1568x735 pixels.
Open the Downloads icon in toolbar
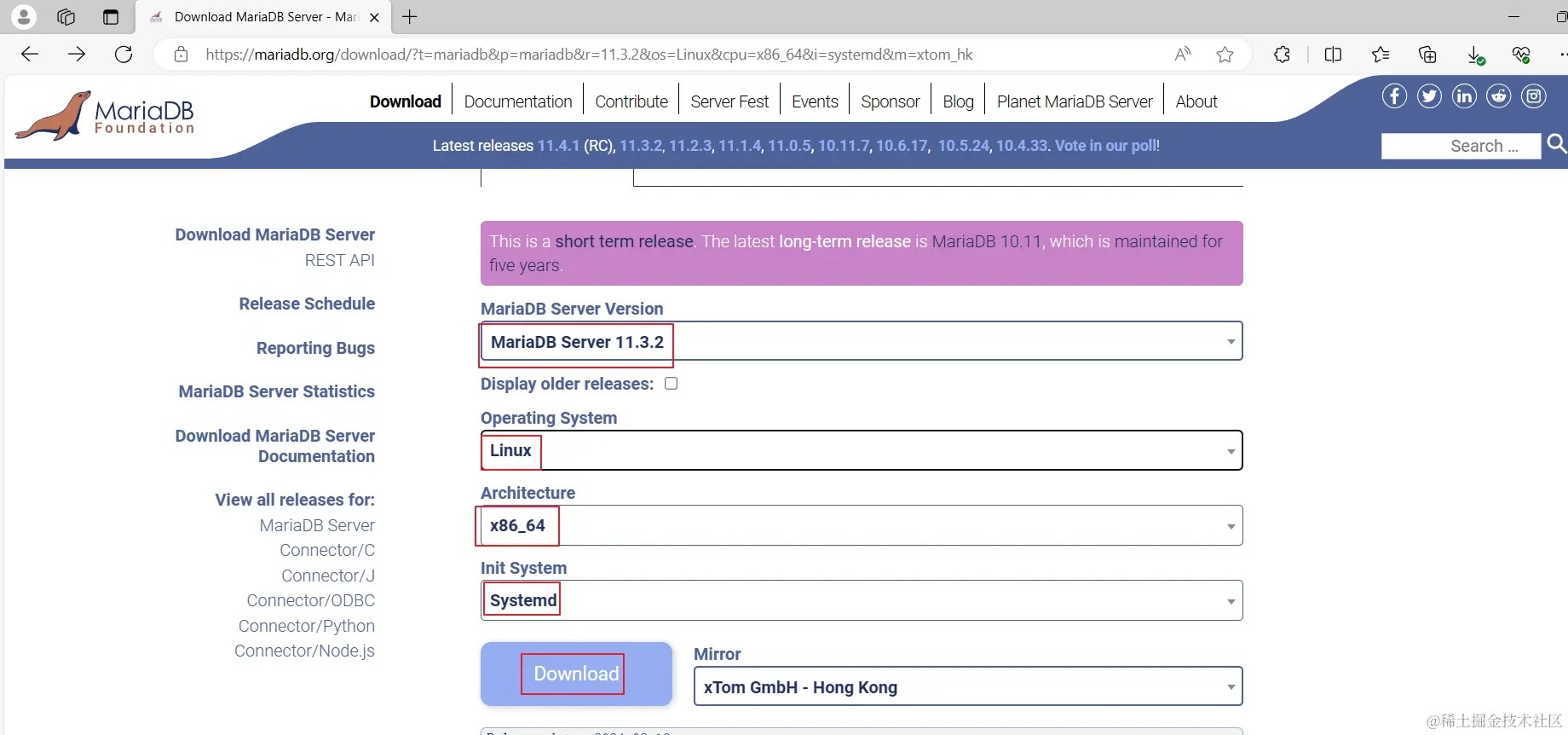(x=1476, y=55)
